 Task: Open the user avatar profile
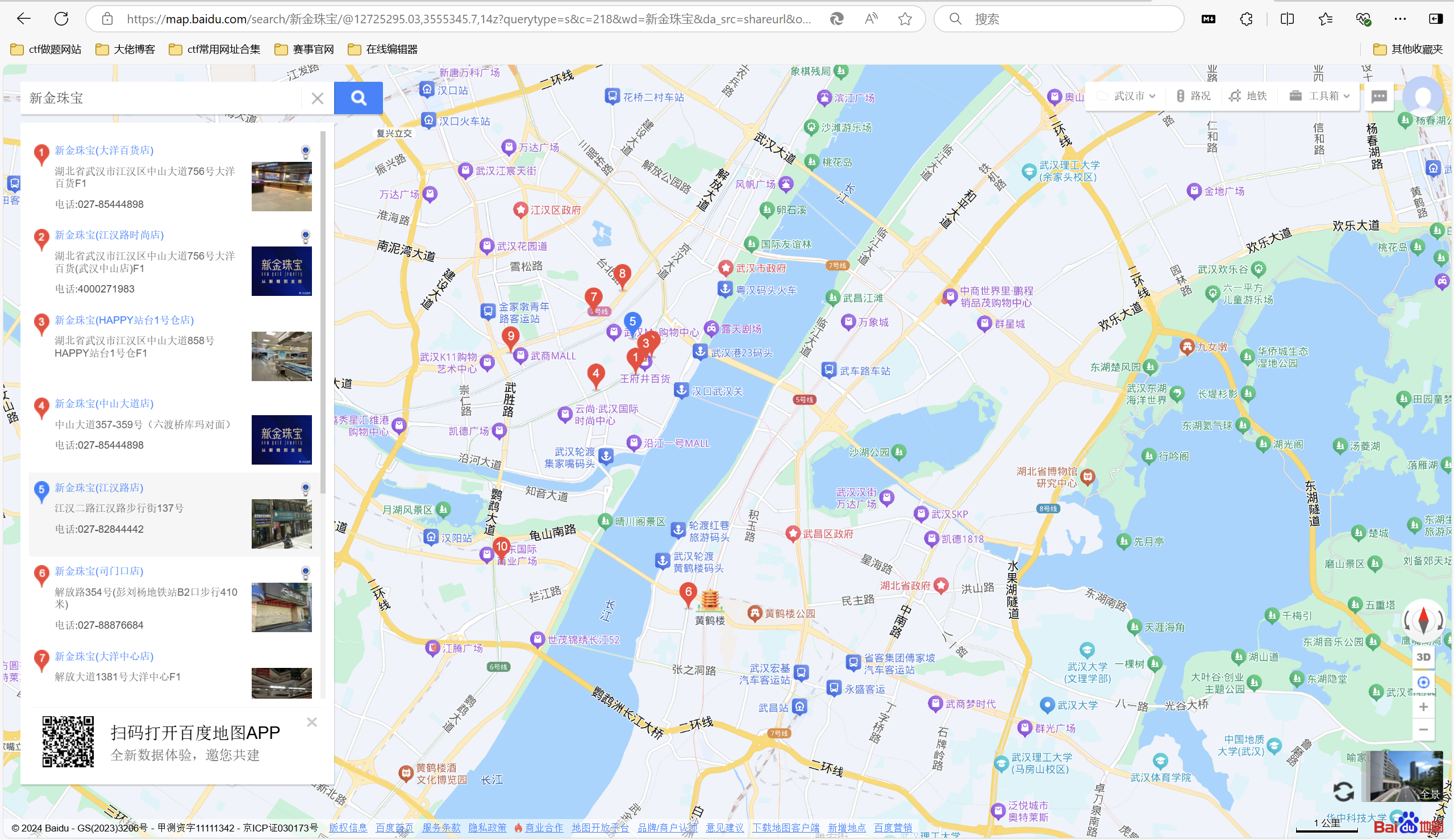point(1422,96)
